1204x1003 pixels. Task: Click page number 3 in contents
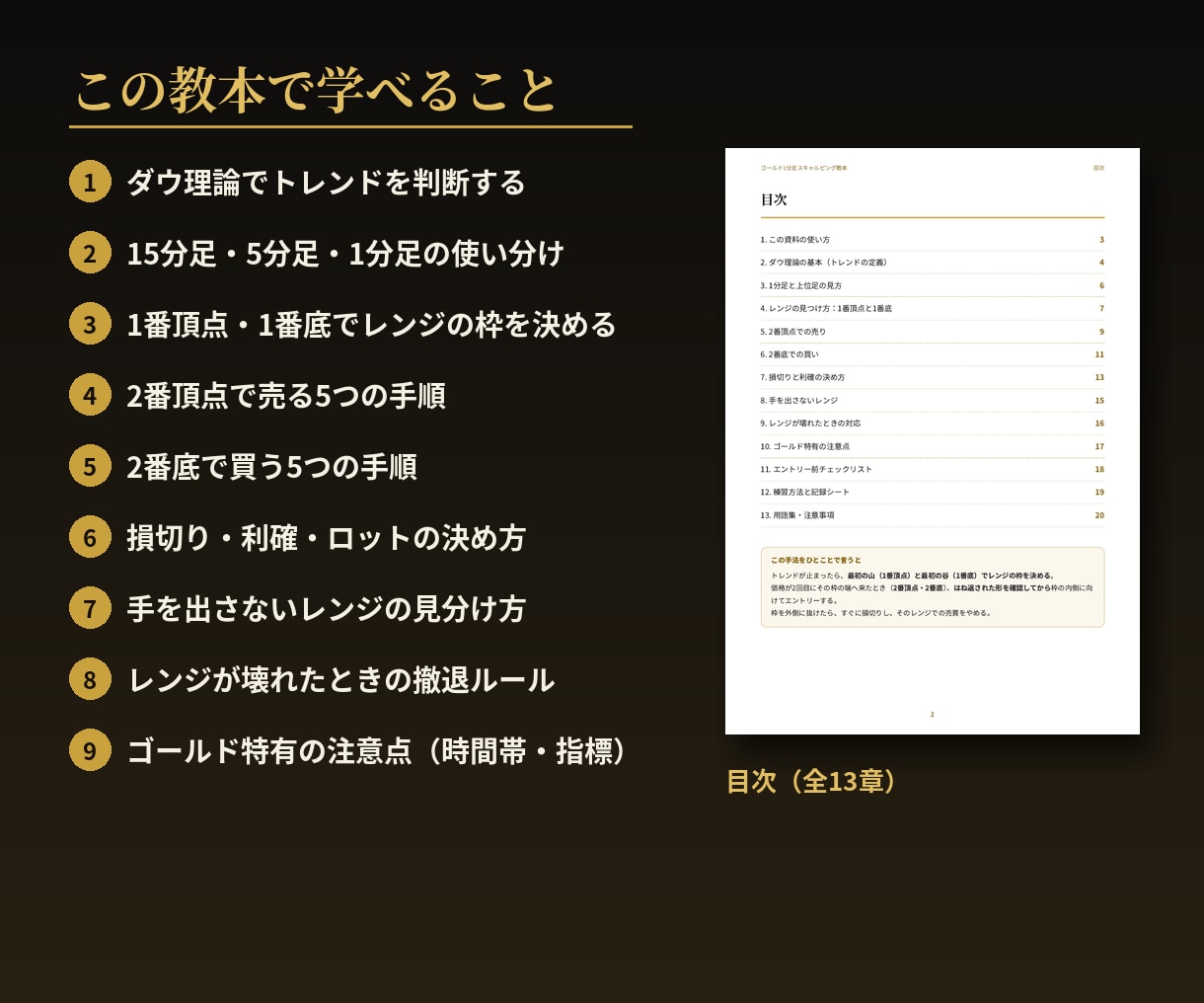tap(1101, 240)
